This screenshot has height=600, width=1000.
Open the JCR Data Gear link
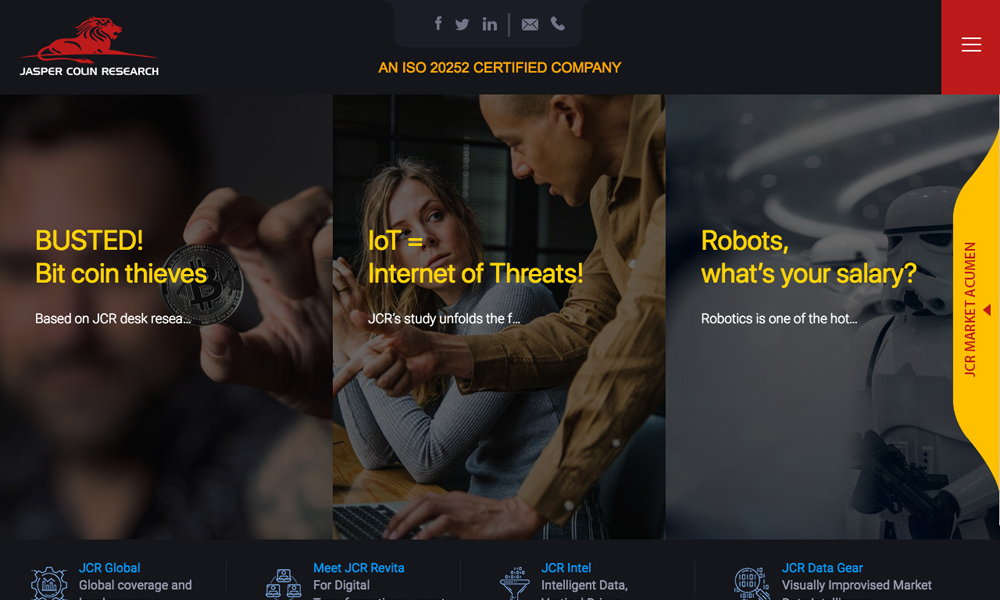tap(822, 567)
